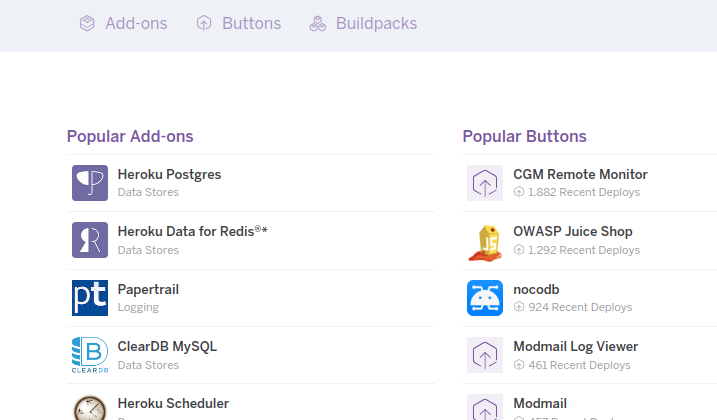The width and height of the screenshot is (717, 420).
Task: Click the OWASP Juice Shop icon
Action: pyautogui.click(x=485, y=240)
